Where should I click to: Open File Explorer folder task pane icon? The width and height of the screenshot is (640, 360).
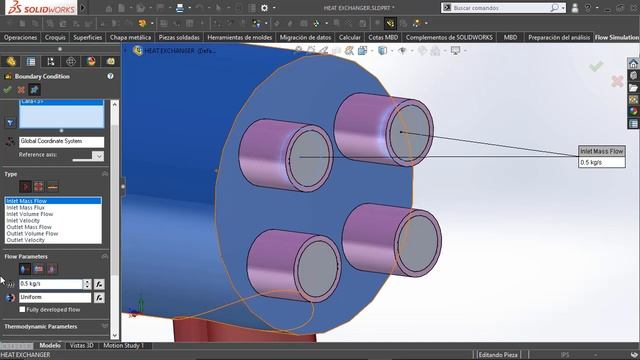[x=633, y=88]
